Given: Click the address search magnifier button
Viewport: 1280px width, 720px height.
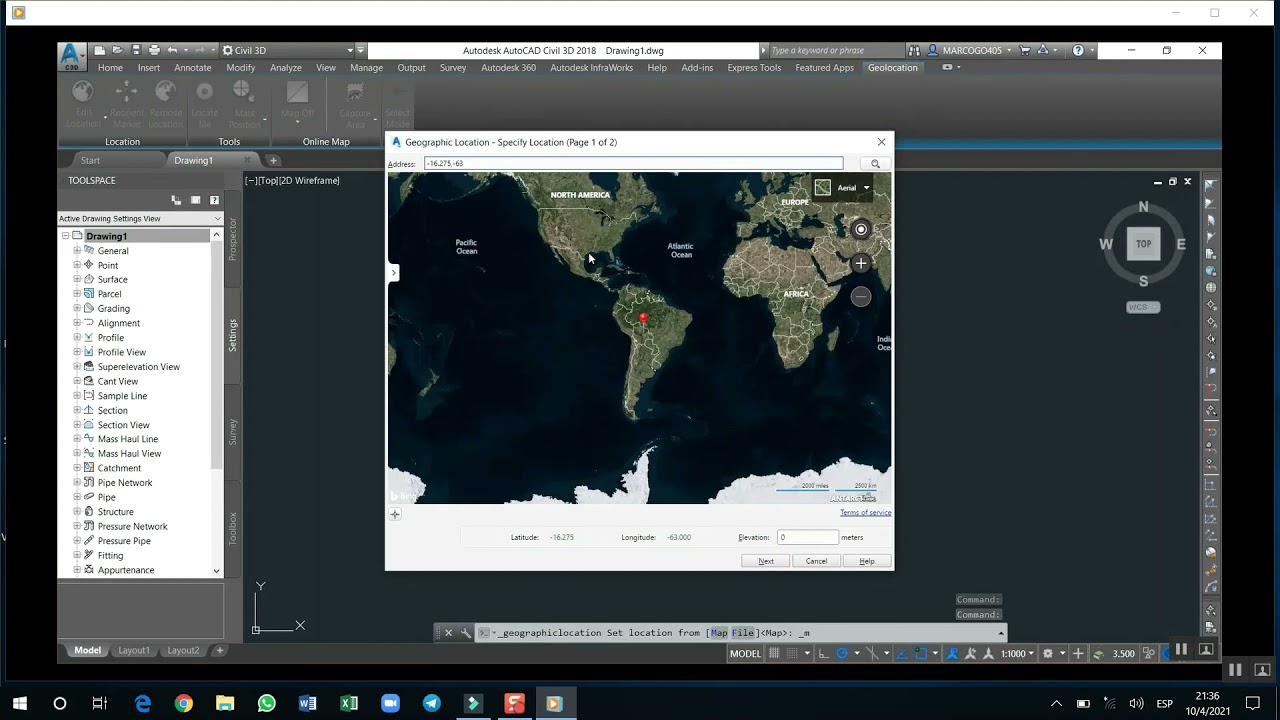Looking at the screenshot, I should point(875,164).
